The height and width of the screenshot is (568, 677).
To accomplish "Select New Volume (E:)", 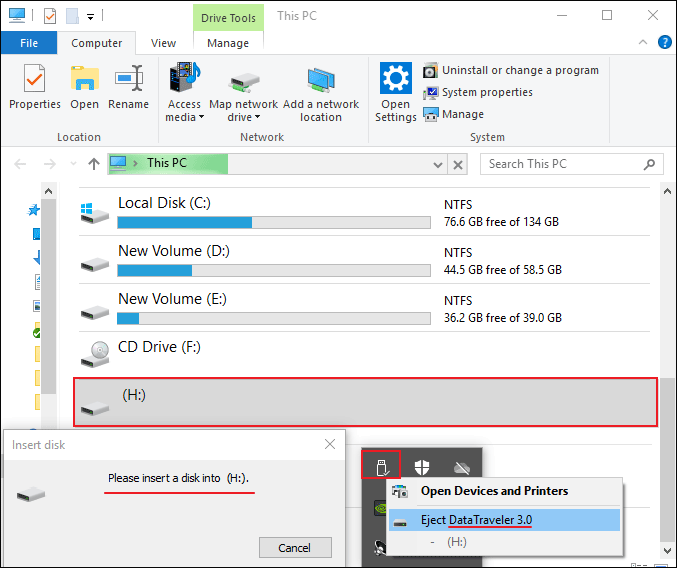I will coord(364,308).
